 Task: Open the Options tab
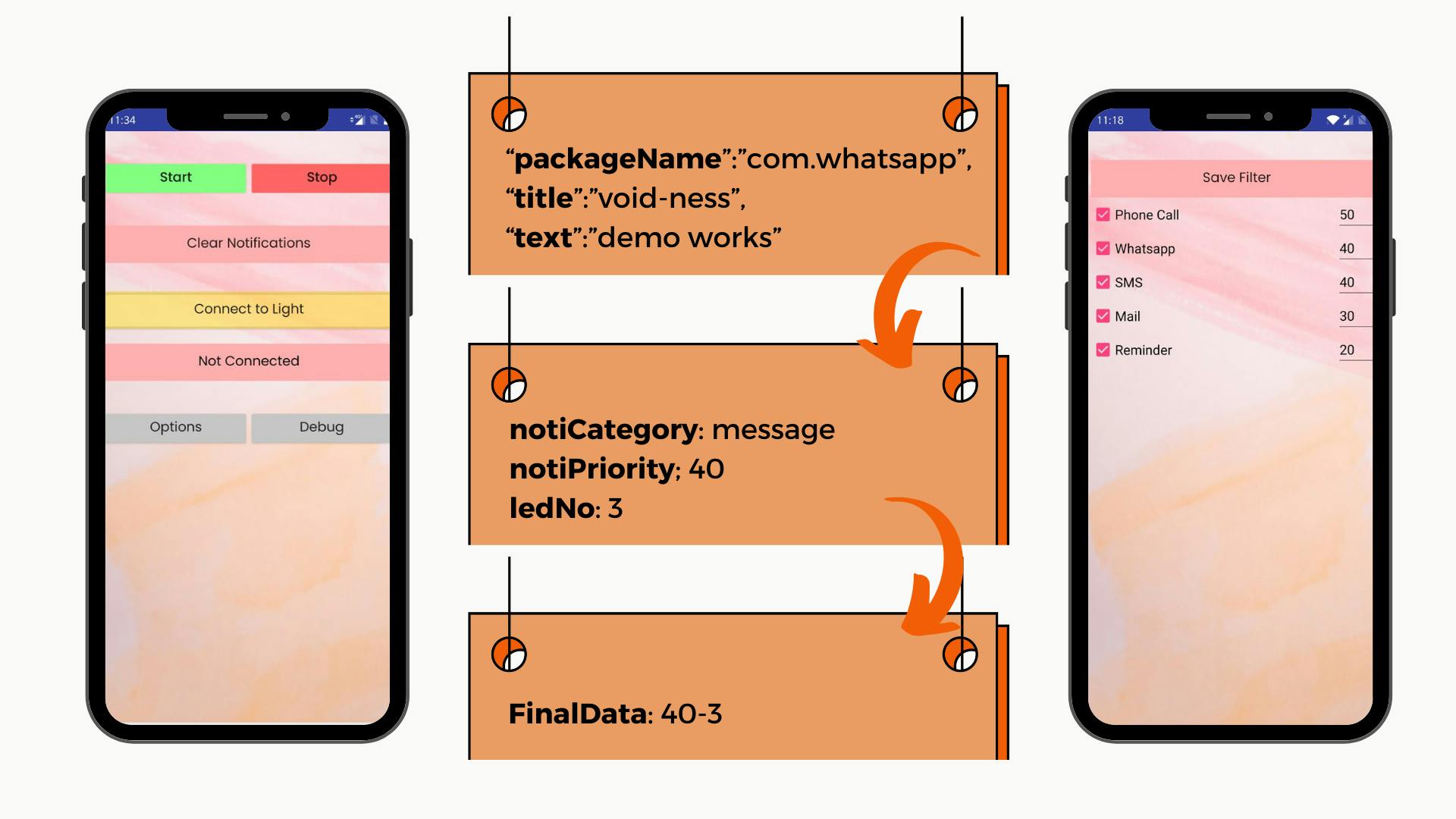[x=176, y=426]
